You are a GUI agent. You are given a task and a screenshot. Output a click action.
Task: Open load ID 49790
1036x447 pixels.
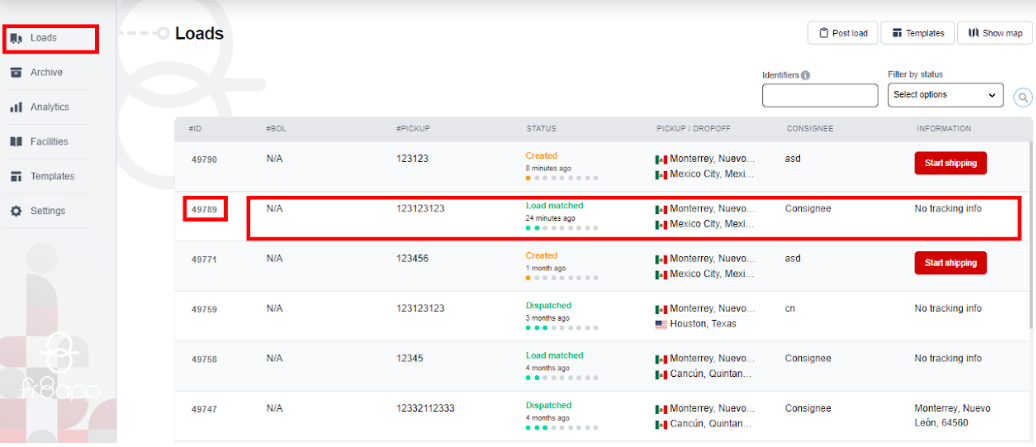click(x=204, y=160)
